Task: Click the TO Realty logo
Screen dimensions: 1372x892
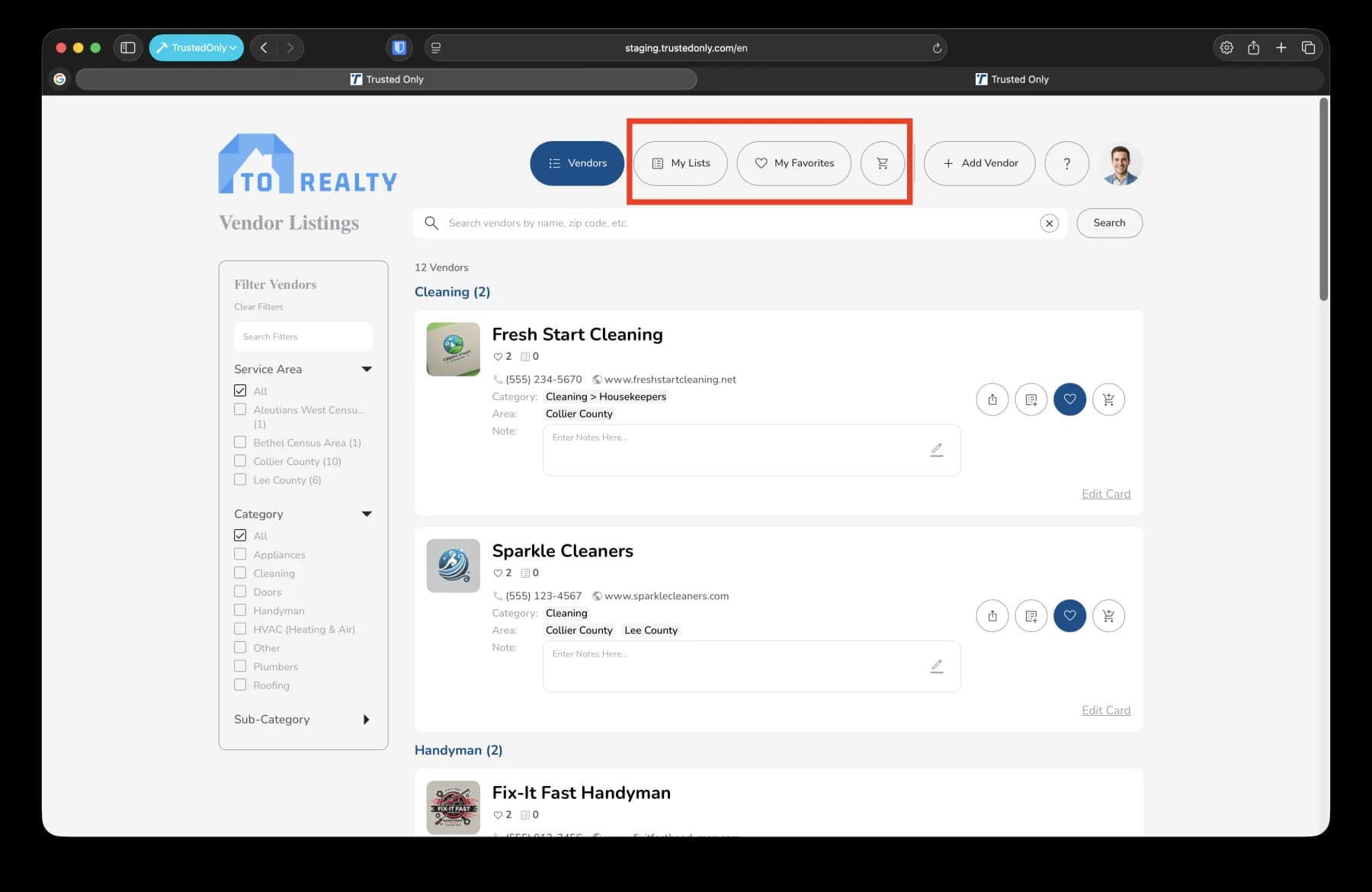Action: pos(308,164)
